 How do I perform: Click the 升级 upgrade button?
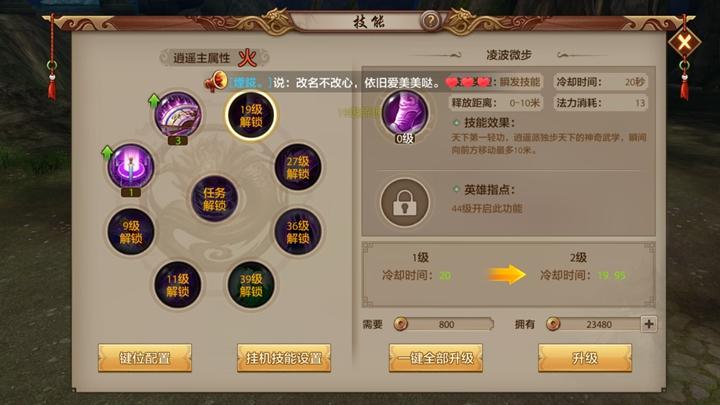585,358
